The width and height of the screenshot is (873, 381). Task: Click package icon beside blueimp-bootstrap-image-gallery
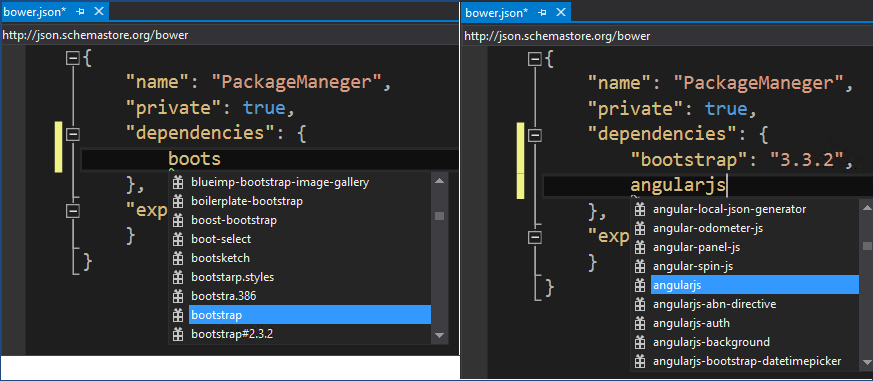coord(178,182)
